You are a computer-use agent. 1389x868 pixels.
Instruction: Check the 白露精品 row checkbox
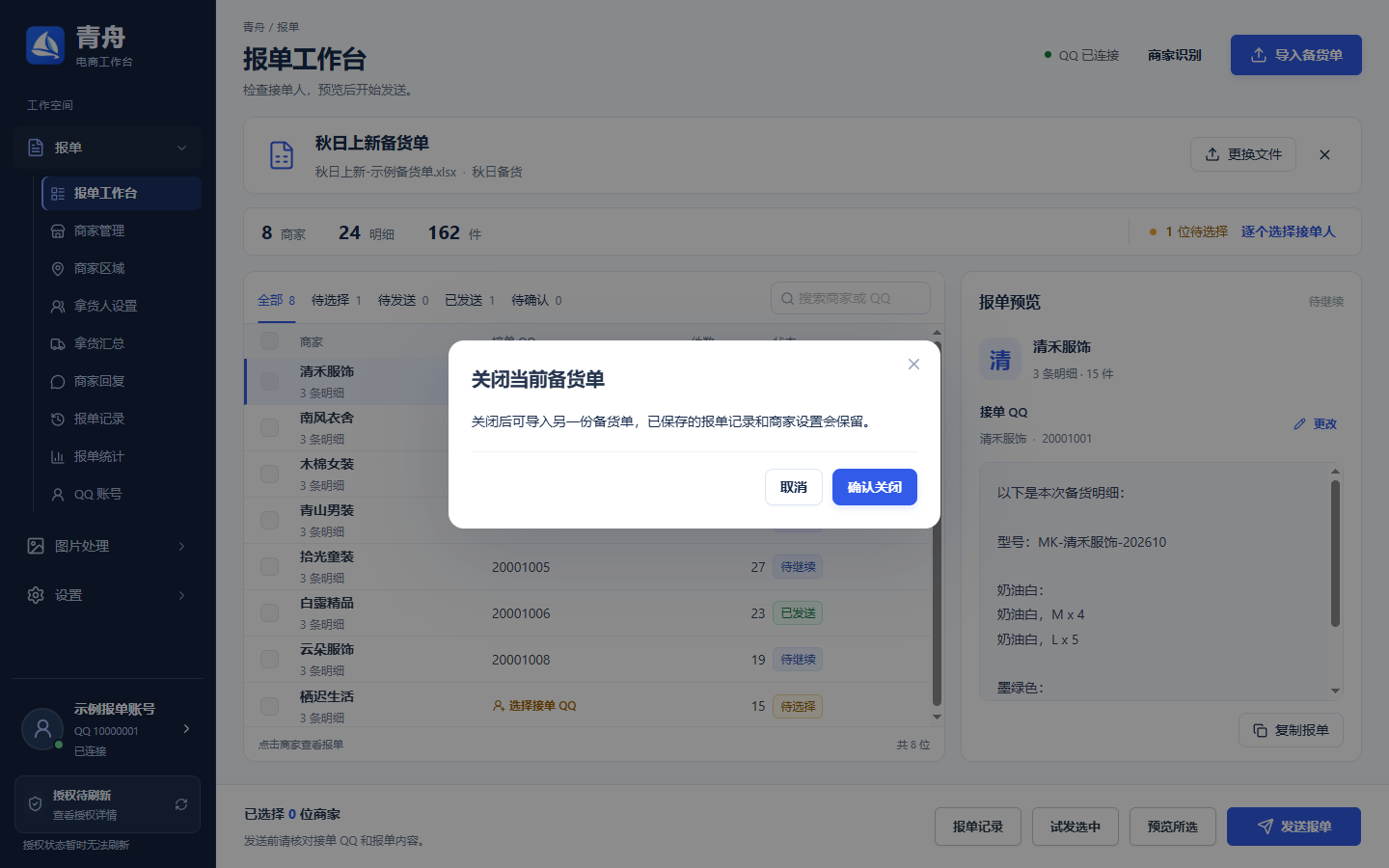coord(270,612)
